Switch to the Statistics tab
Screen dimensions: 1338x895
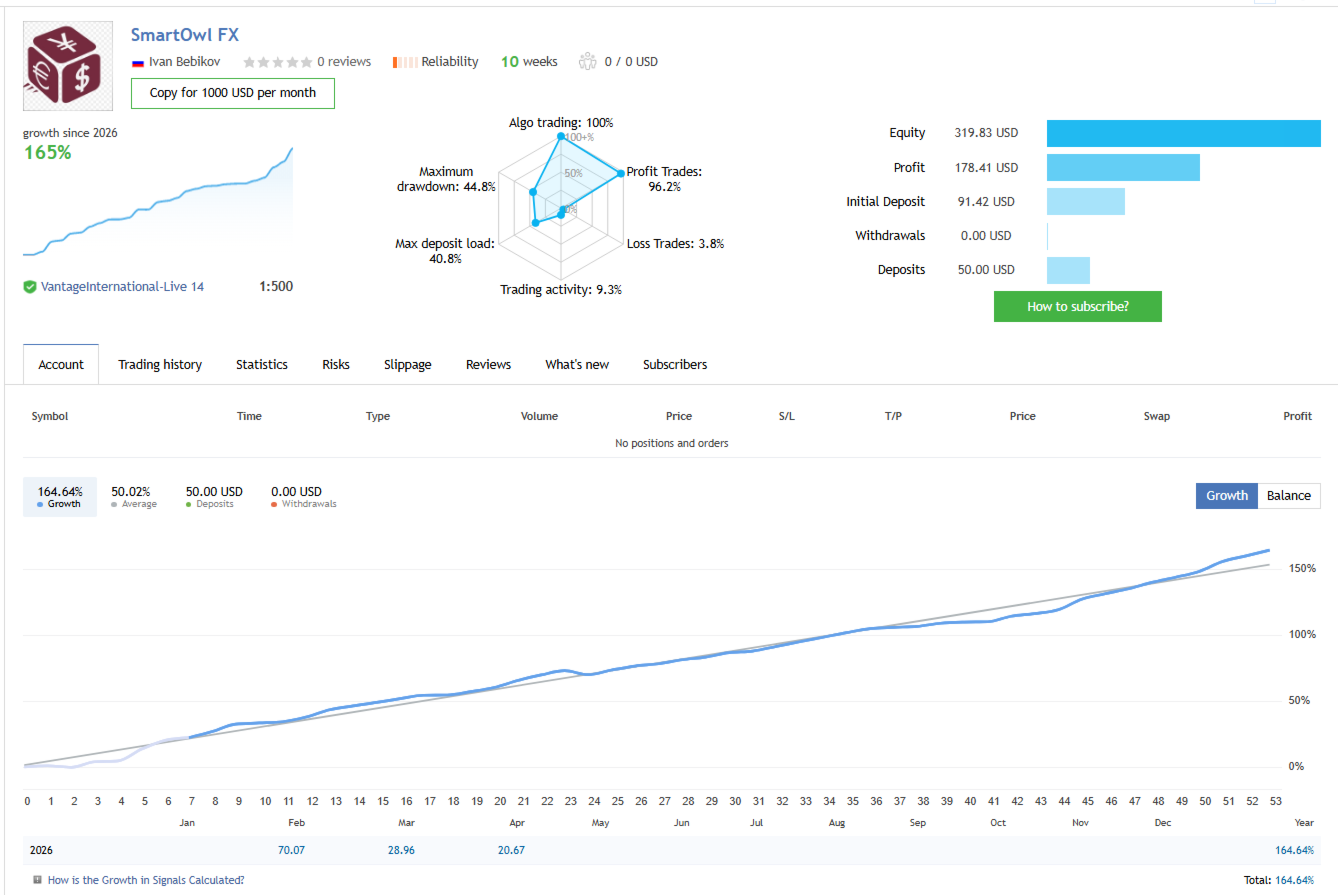click(261, 364)
